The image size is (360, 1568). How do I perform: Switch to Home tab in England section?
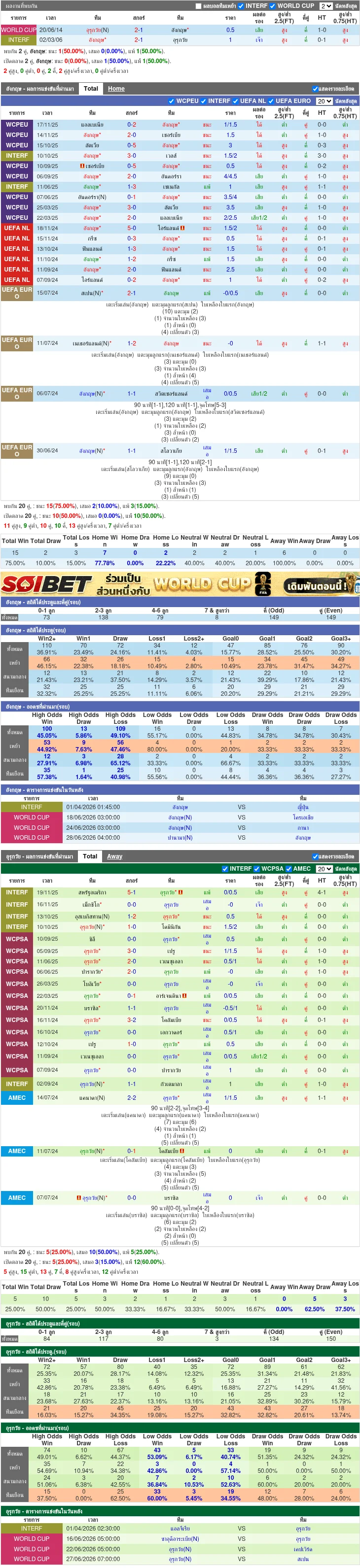pyautogui.click(x=116, y=89)
